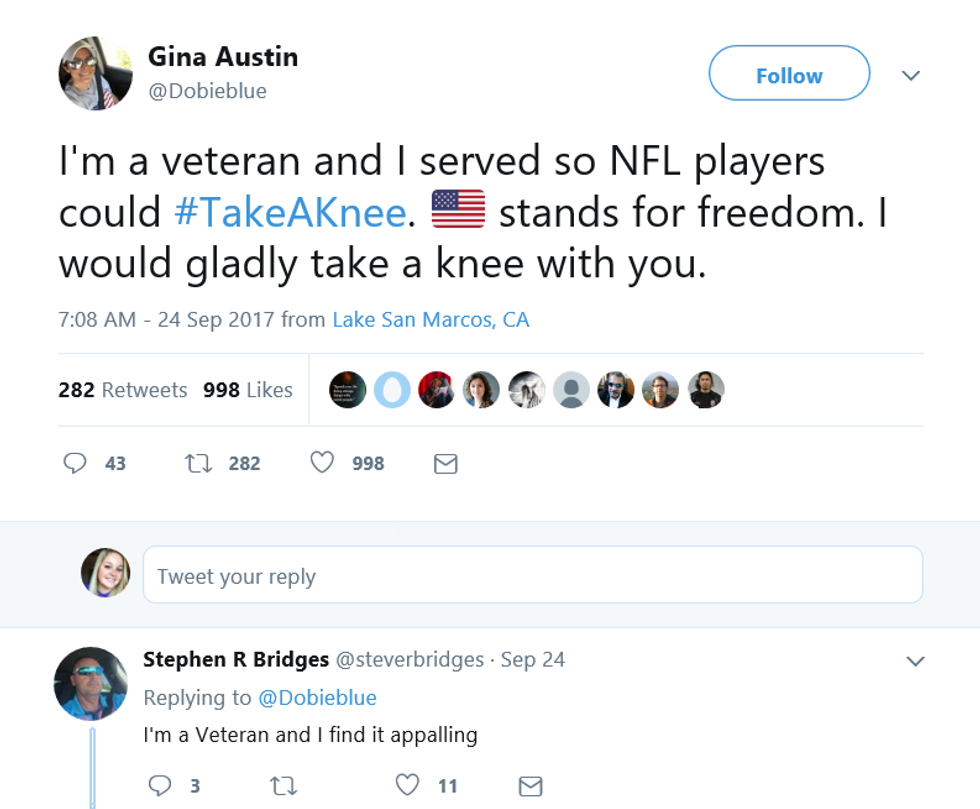Reply to Gina Austin's tweet
Viewport: 980px width, 809px height.
point(75,463)
